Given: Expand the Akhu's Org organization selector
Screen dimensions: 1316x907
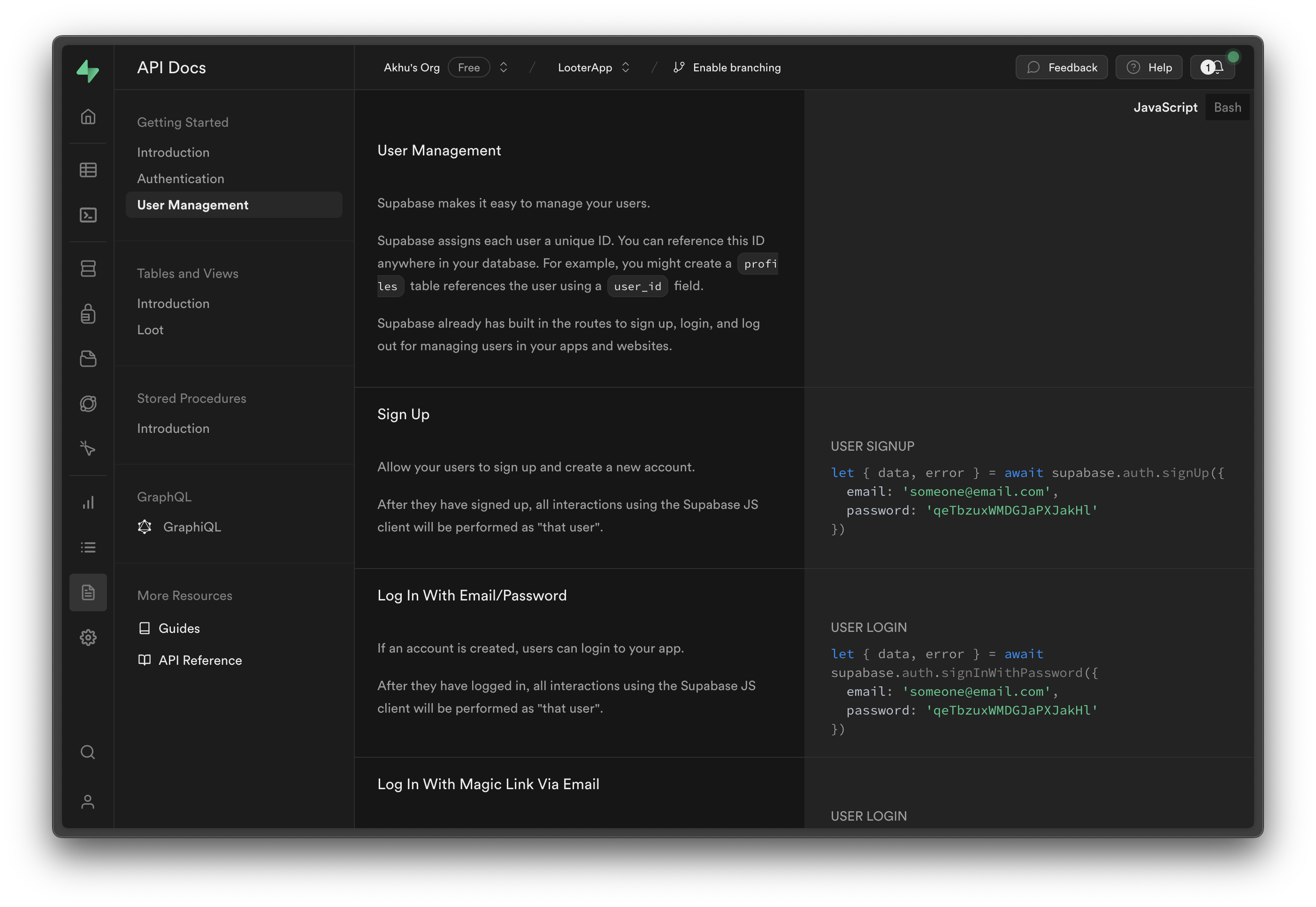Looking at the screenshot, I should (x=503, y=68).
